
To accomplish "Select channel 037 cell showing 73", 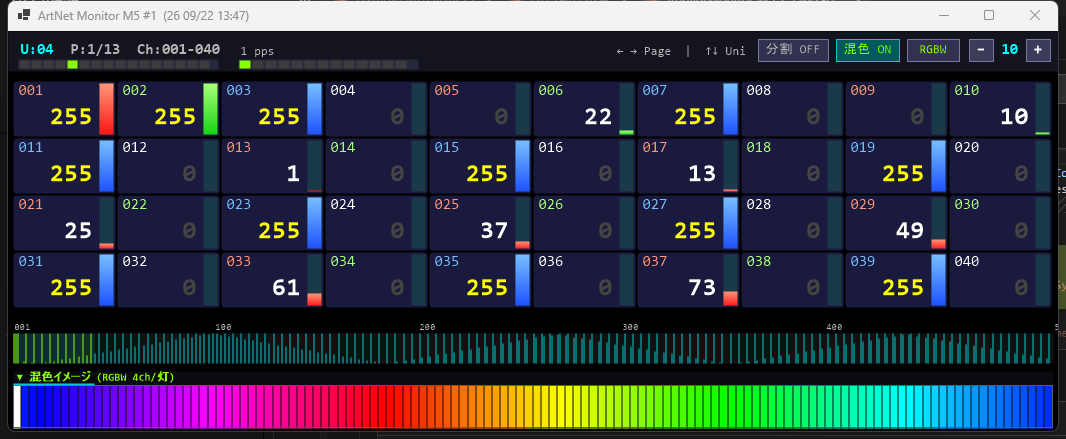I will (x=689, y=280).
